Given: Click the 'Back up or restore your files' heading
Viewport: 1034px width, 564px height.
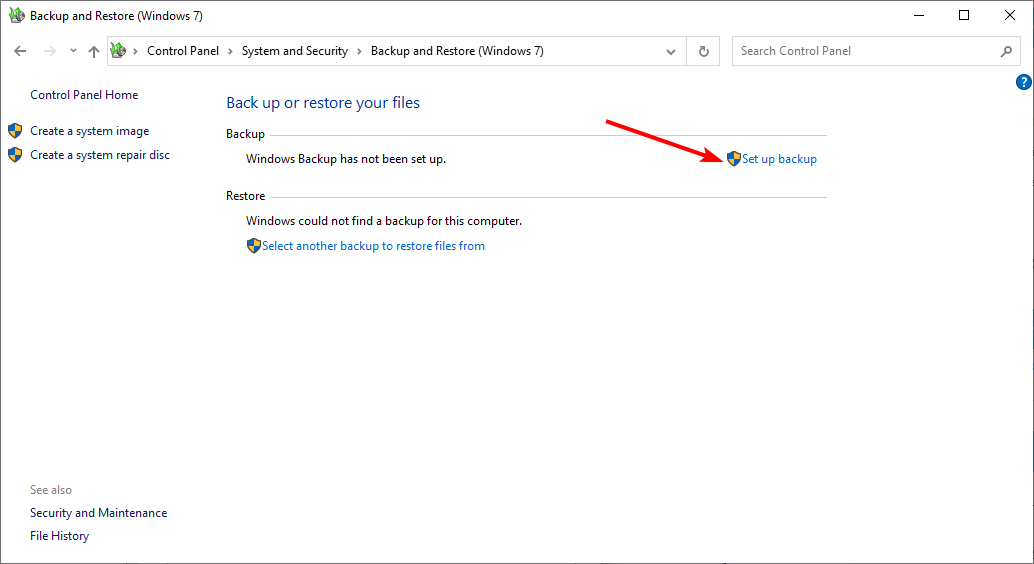Looking at the screenshot, I should (x=323, y=103).
